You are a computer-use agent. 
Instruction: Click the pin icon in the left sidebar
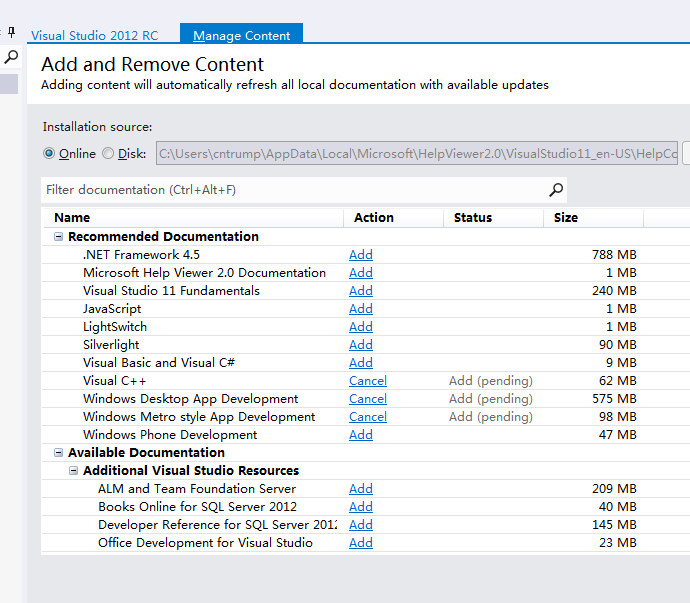point(11,32)
